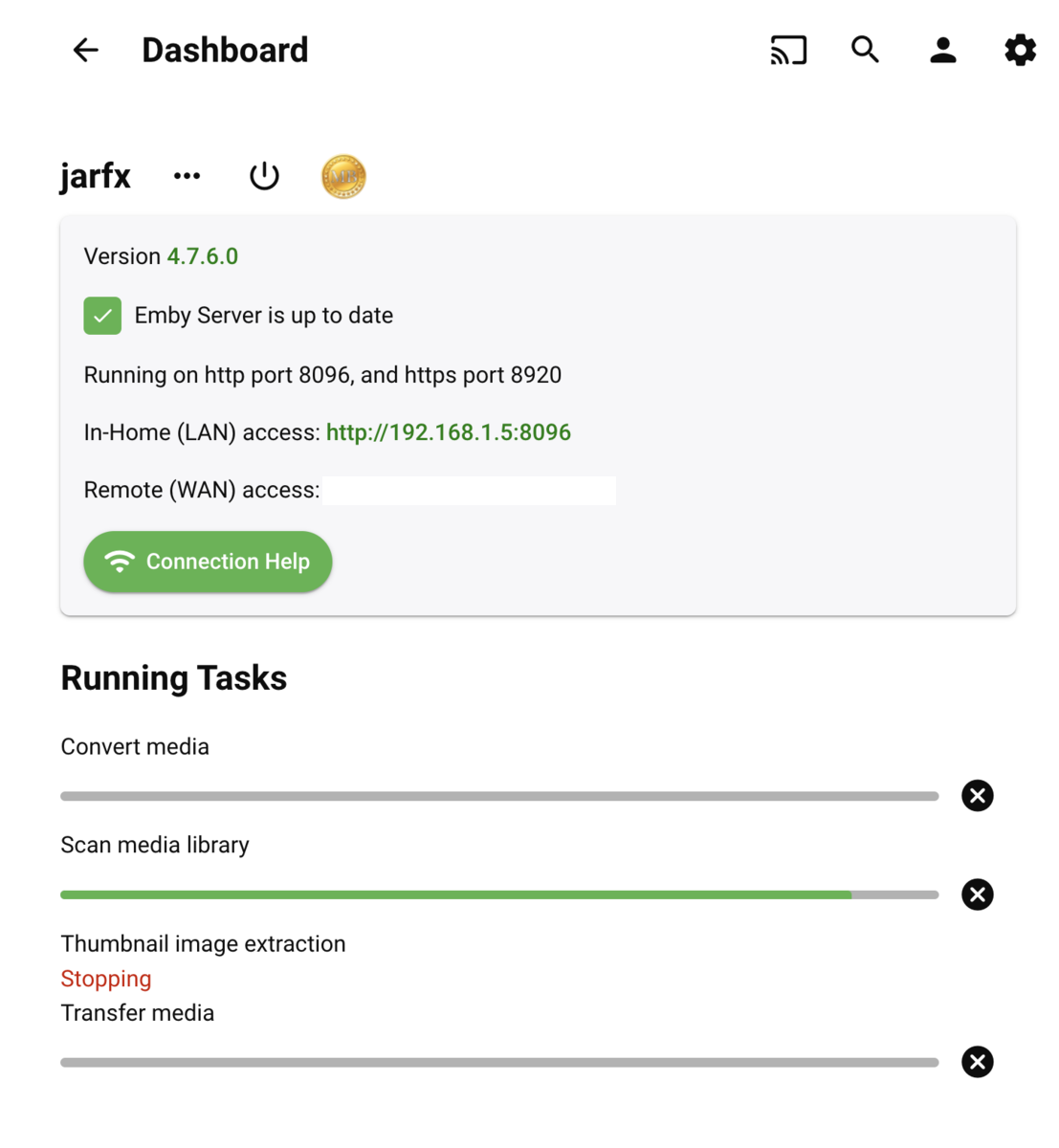Go back using the arrow icon
Viewport: 1059px width, 1148px height.
pos(86,50)
